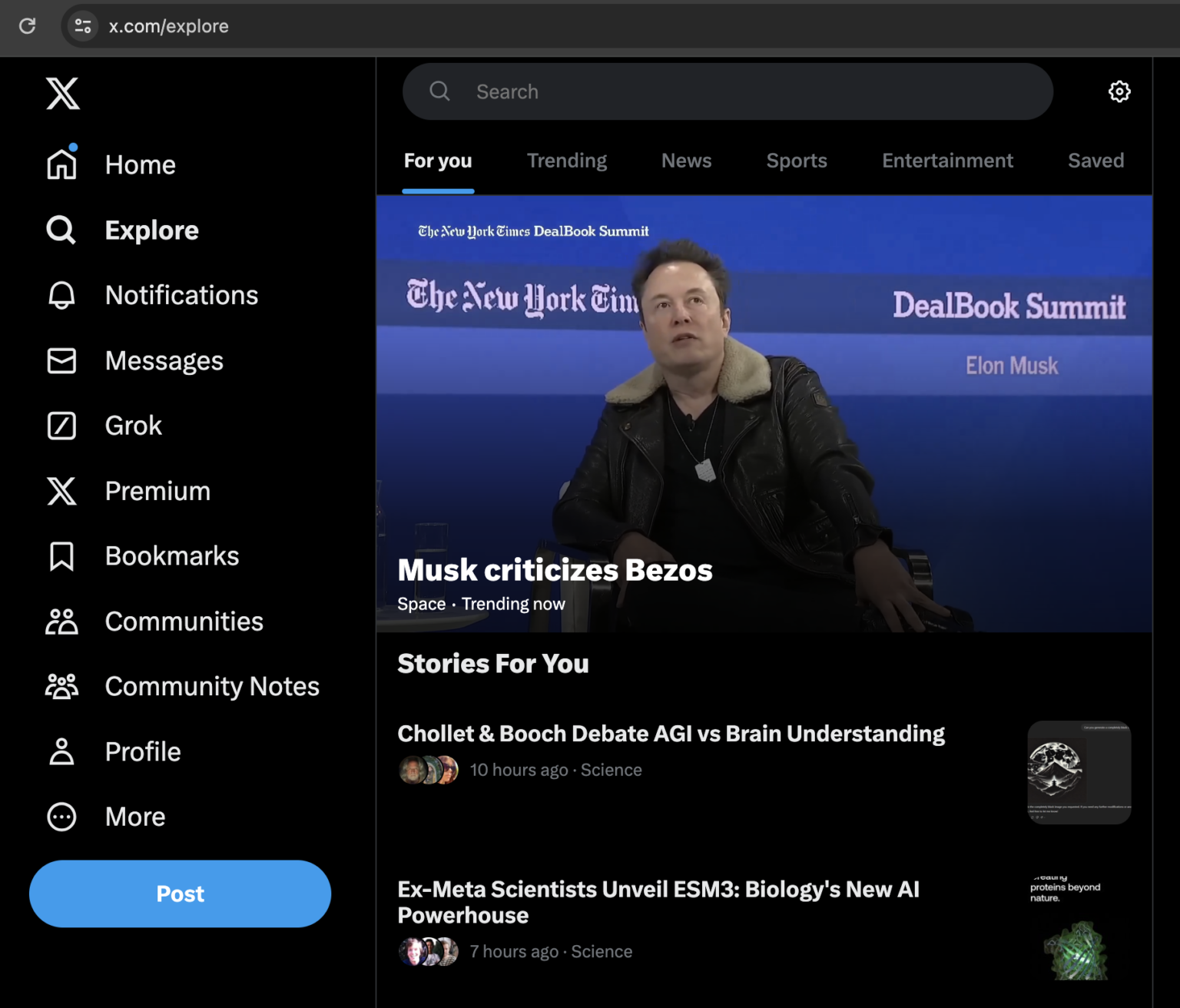This screenshot has height=1008, width=1180.
Task: Open Communities
Action: click(x=184, y=621)
